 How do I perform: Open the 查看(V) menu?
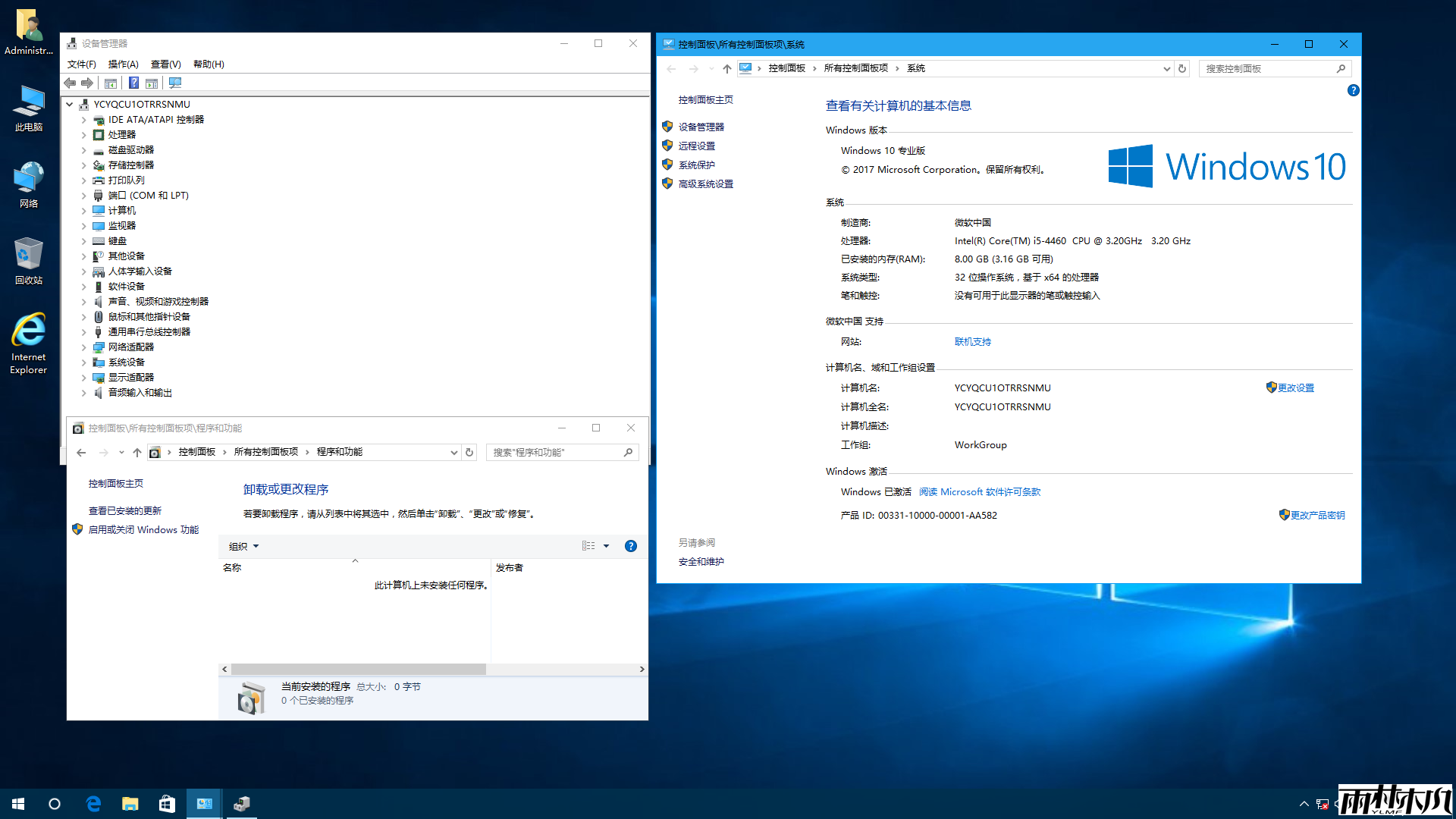point(165,64)
